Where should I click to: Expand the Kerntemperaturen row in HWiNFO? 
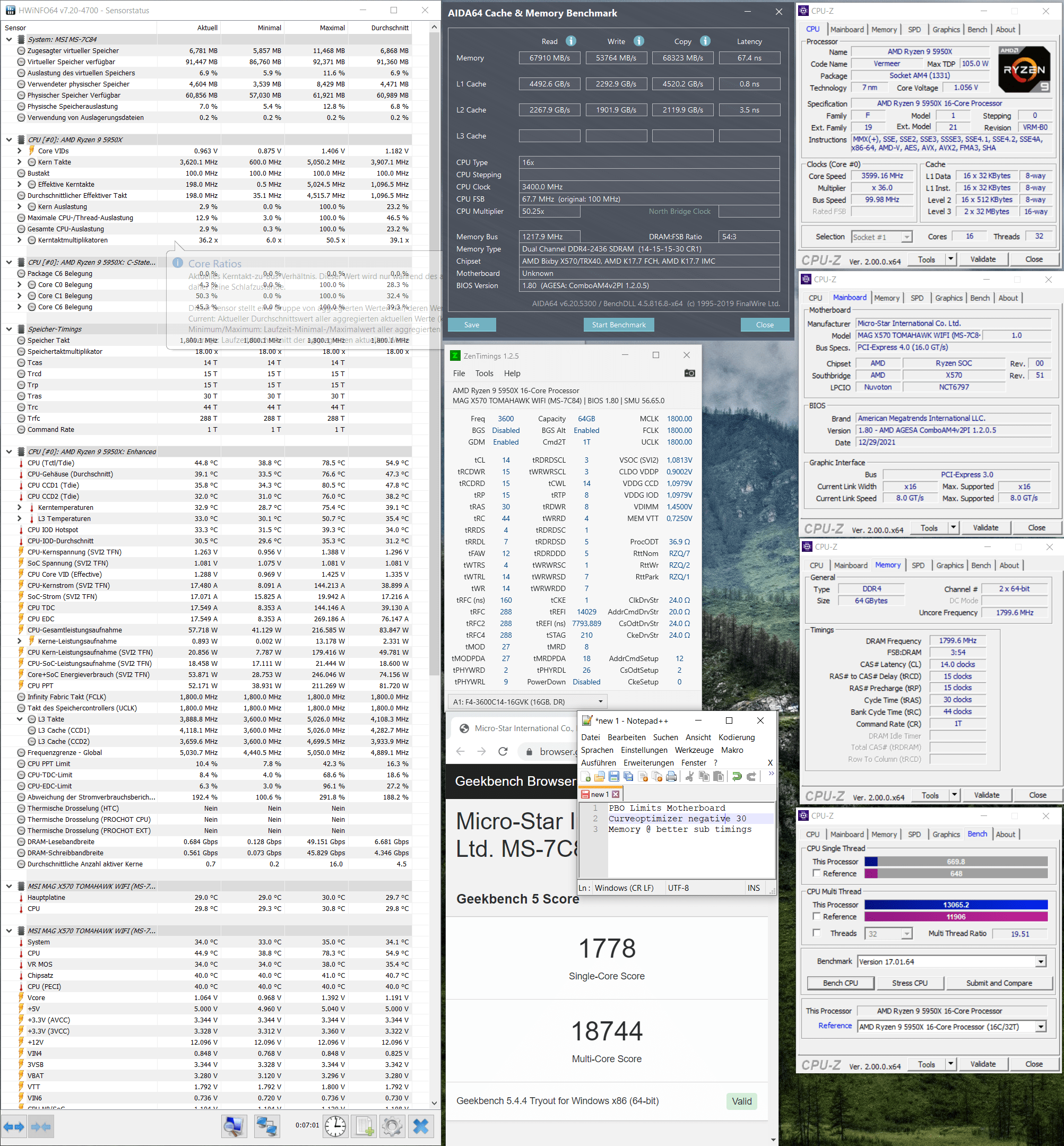[x=19, y=508]
